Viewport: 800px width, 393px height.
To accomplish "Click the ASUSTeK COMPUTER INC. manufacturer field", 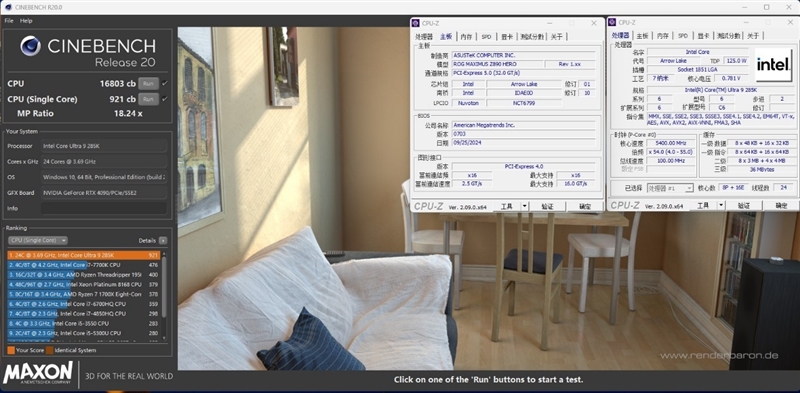I will 523,55.
